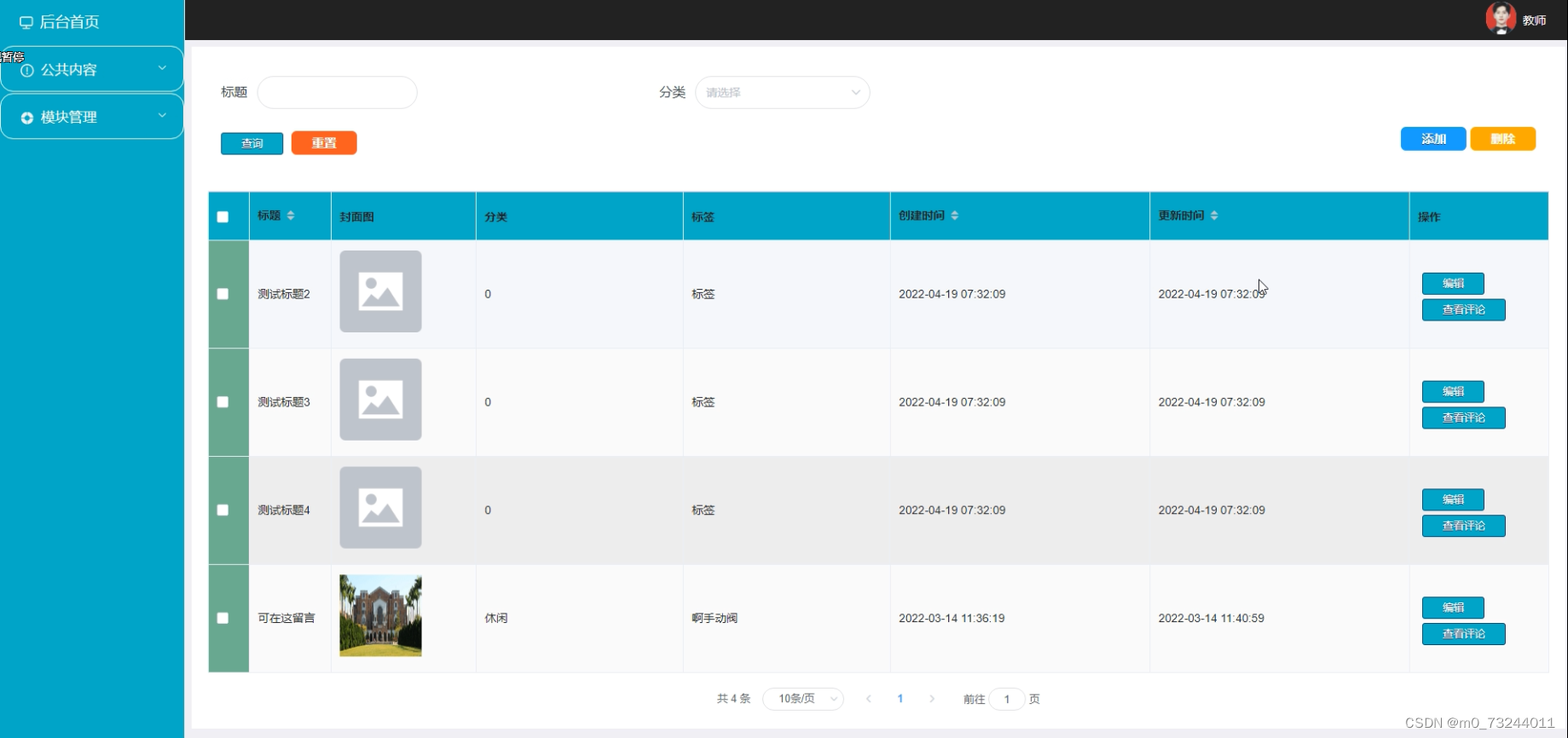Click the 2022-03-14 11:36:19 creation time

pos(952,619)
